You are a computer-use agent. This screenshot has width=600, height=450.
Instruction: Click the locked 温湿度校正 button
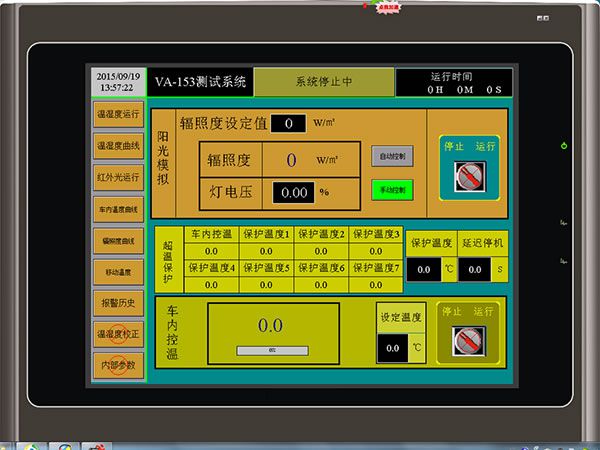point(119,334)
